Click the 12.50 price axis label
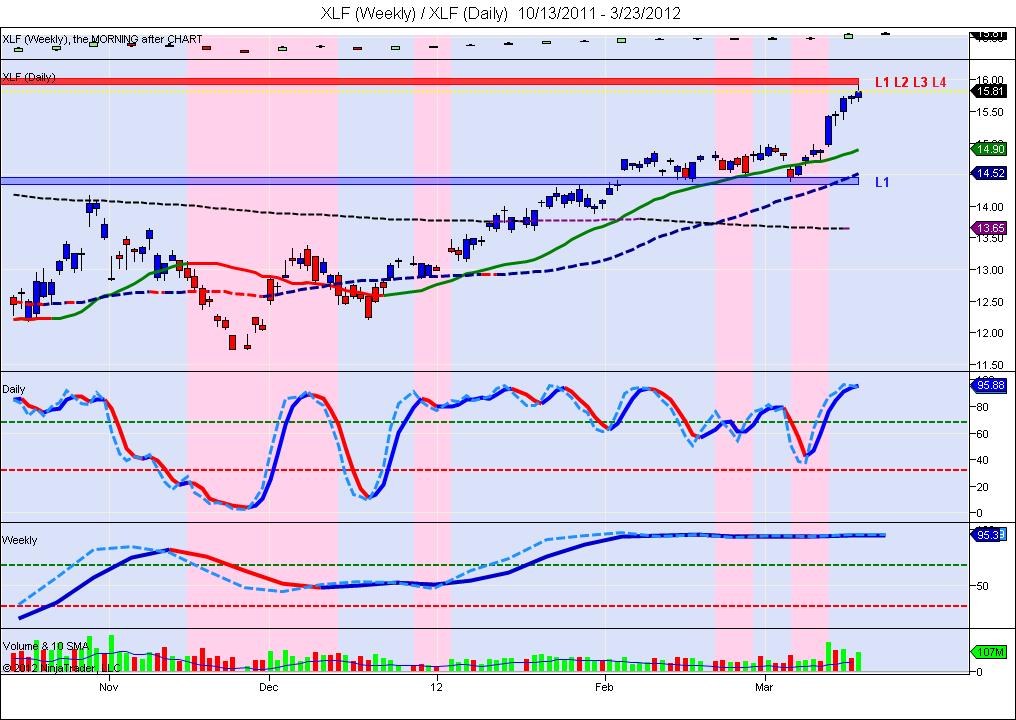The width and height of the screenshot is (1016, 720). (991, 302)
